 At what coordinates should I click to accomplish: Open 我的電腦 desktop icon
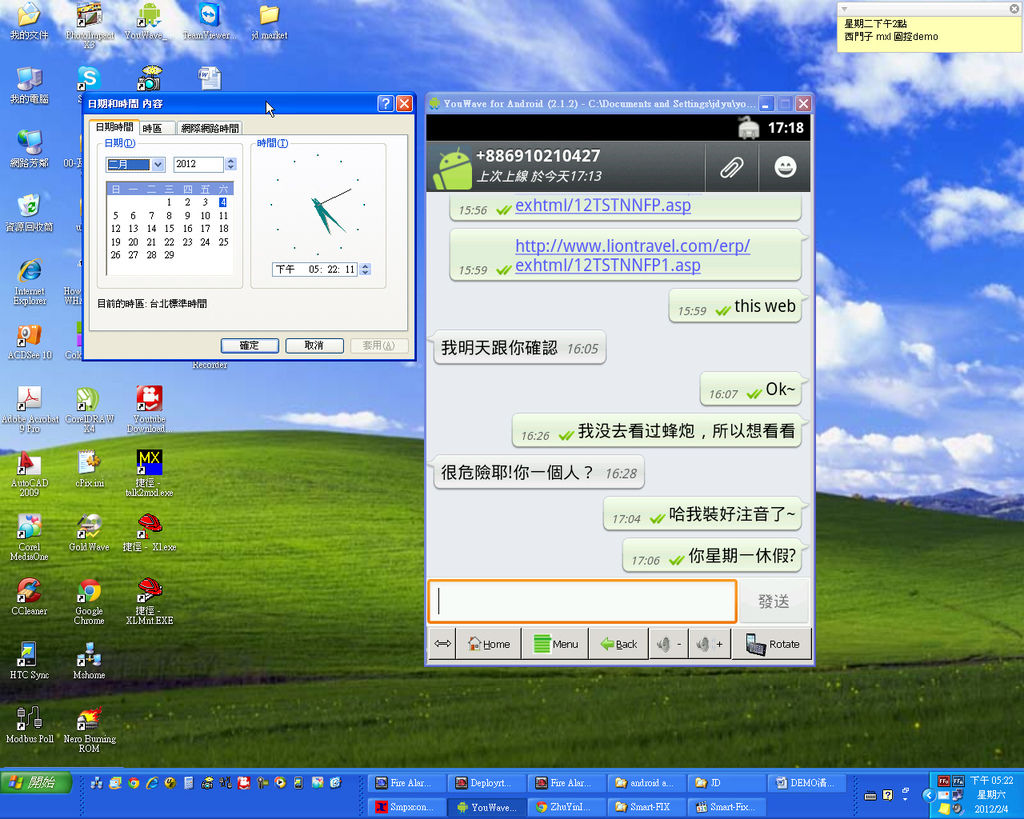pyautogui.click(x=29, y=86)
